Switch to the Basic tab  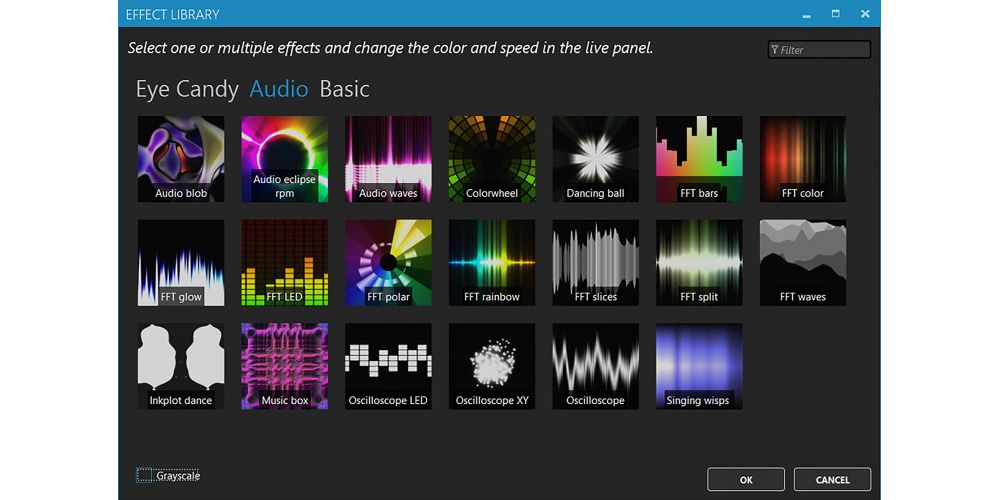tap(344, 89)
